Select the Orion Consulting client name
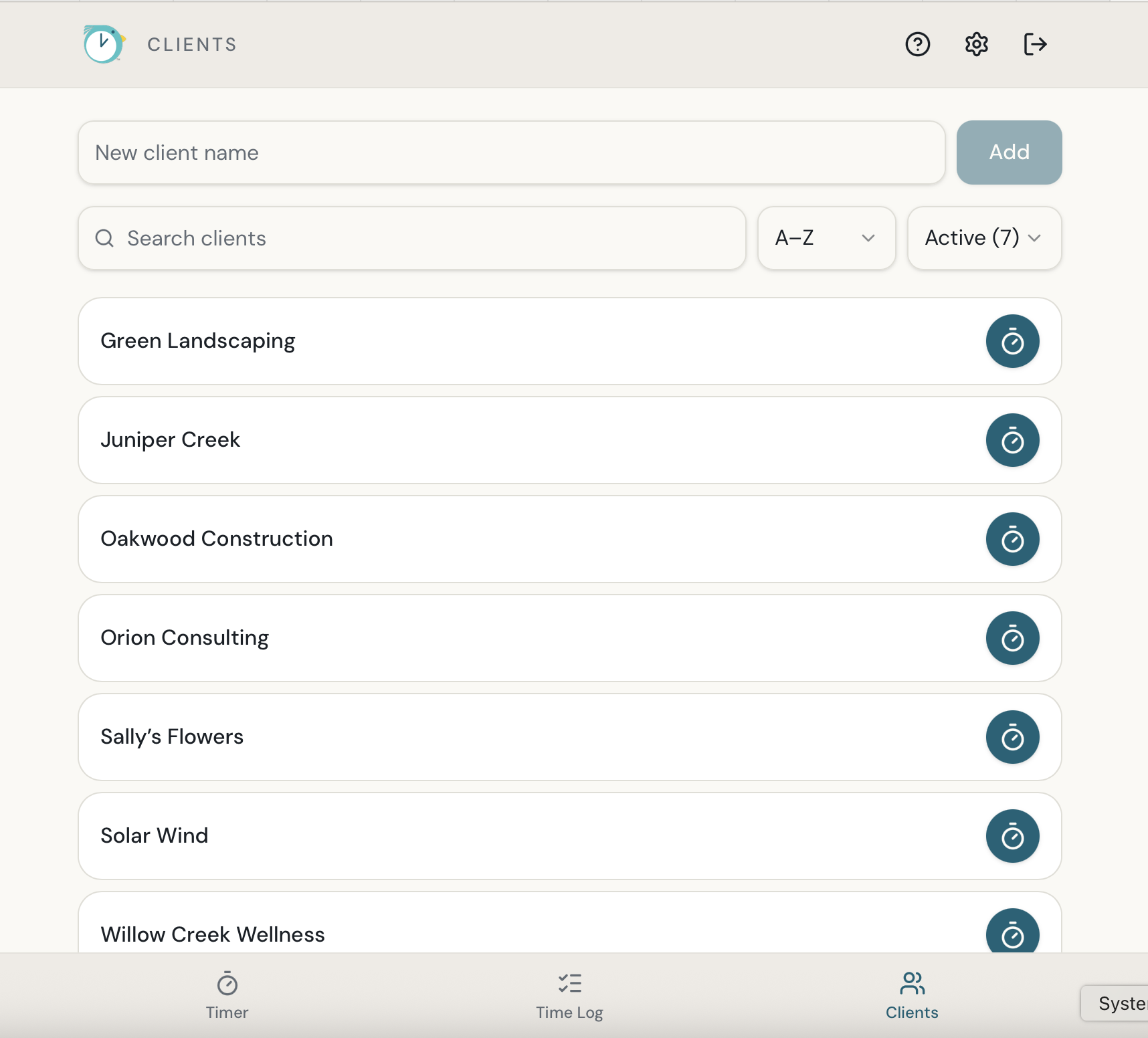 pos(185,638)
